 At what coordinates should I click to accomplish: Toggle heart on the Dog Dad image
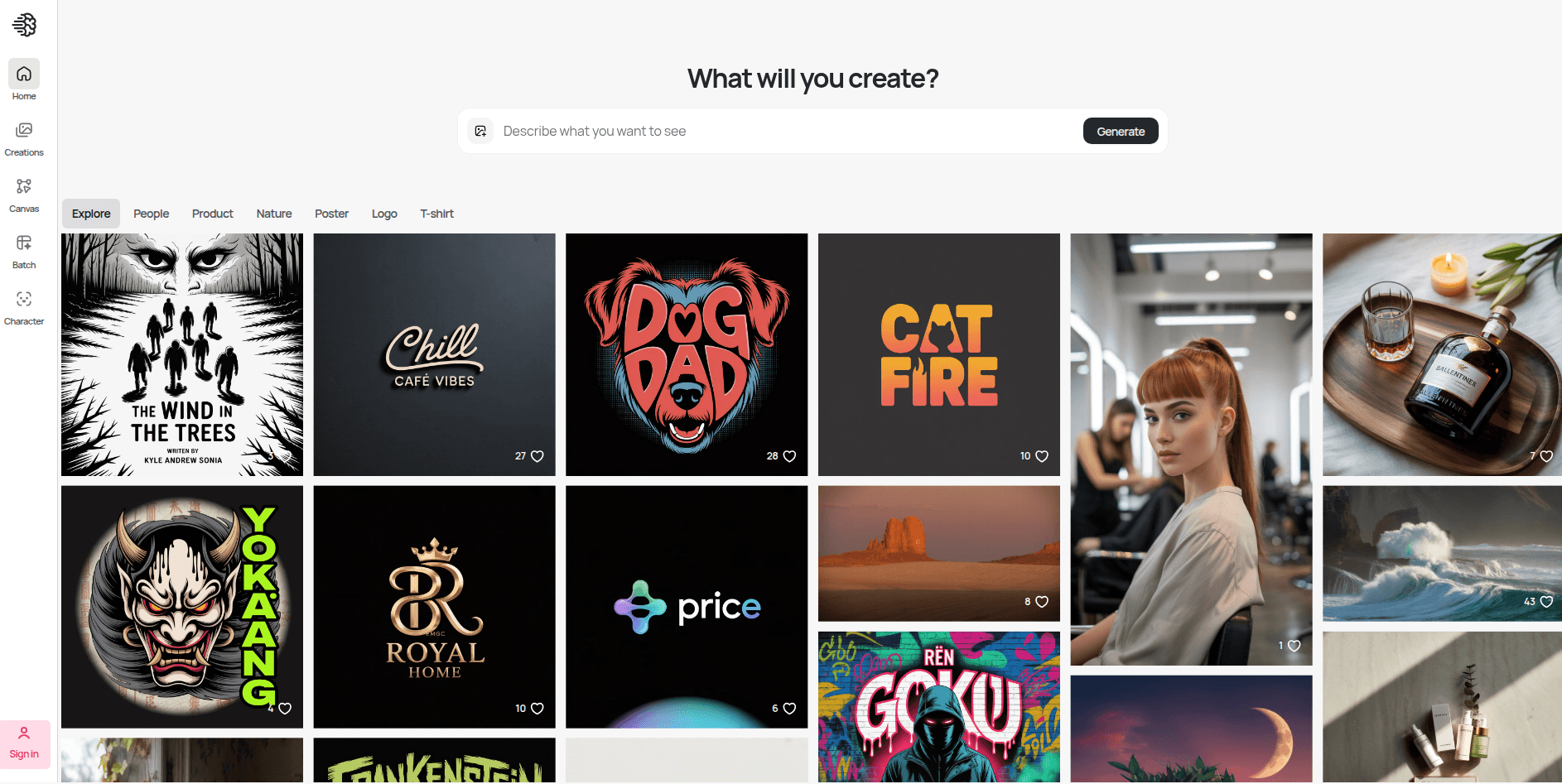pyautogui.click(x=790, y=456)
